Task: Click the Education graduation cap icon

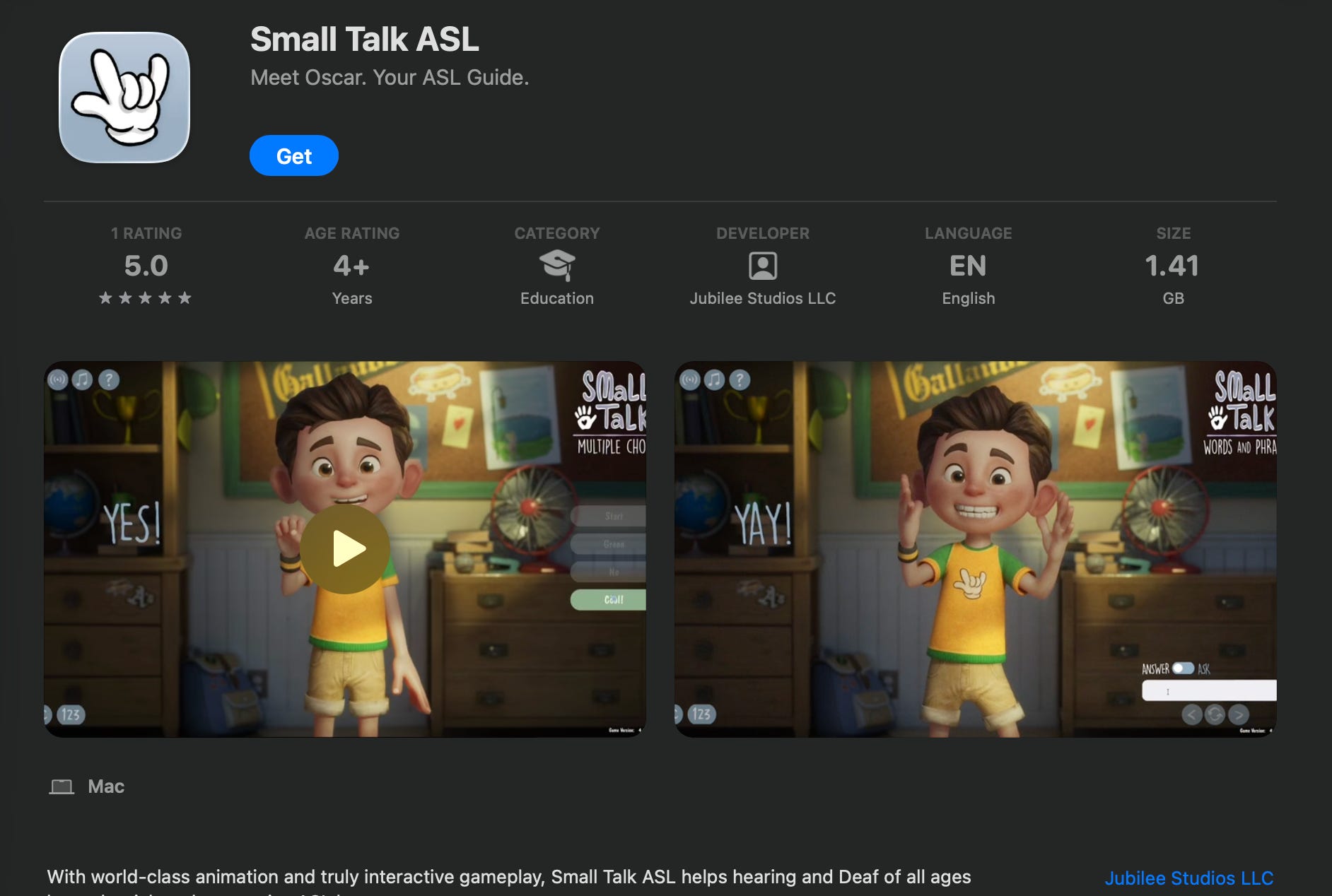Action: click(557, 266)
